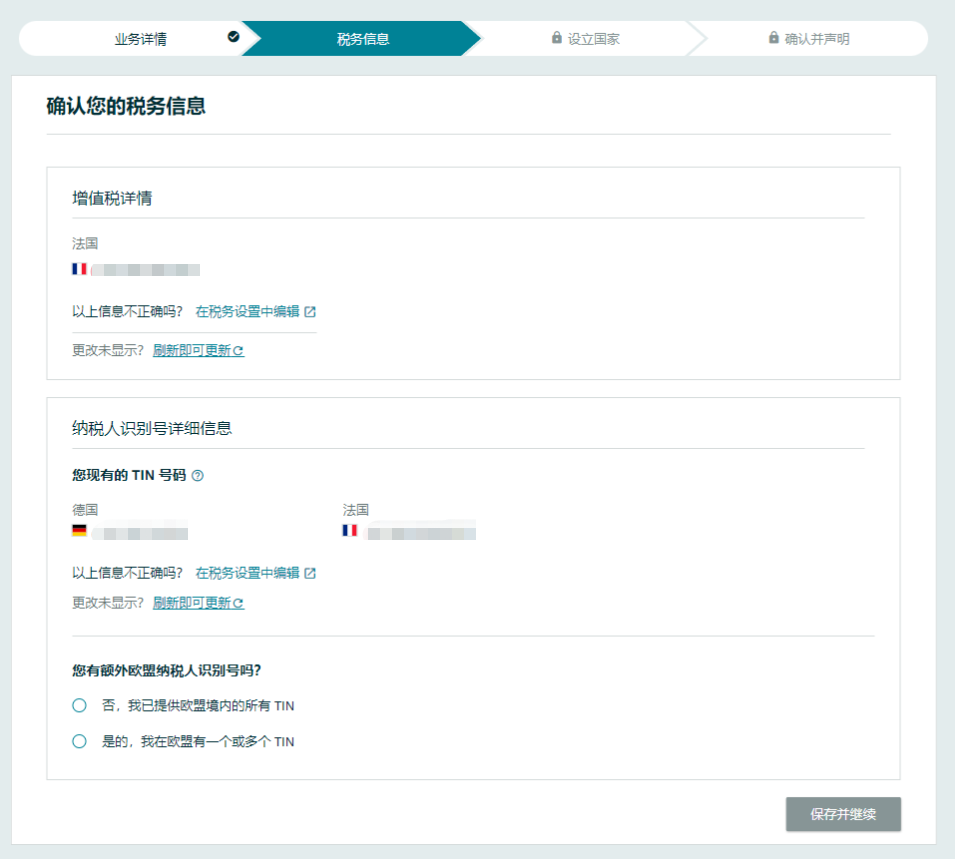Click the French flag in the TIN section
Image resolution: width=955 pixels, height=859 pixels.
(x=349, y=531)
